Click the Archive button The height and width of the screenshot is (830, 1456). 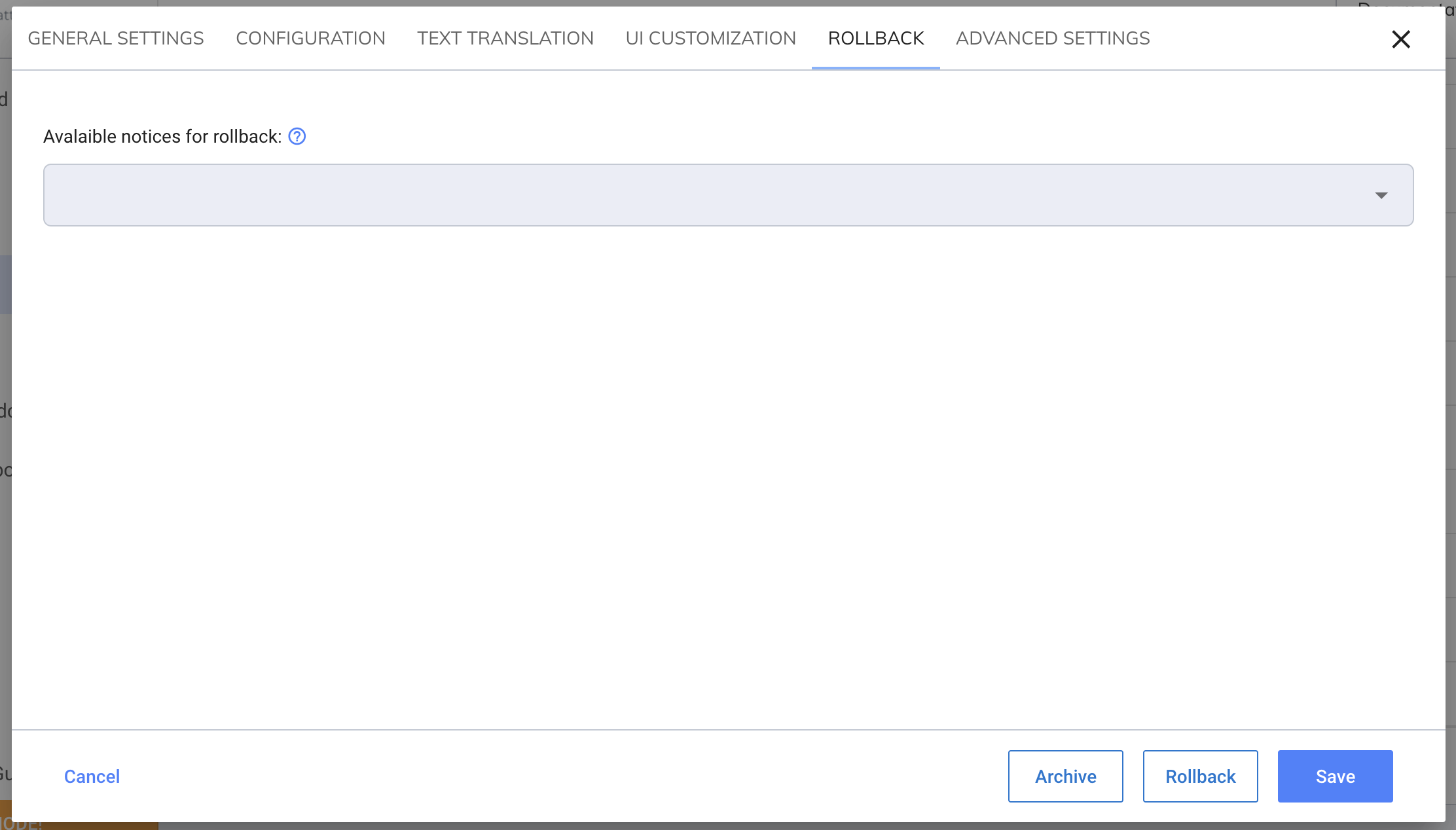1065,776
